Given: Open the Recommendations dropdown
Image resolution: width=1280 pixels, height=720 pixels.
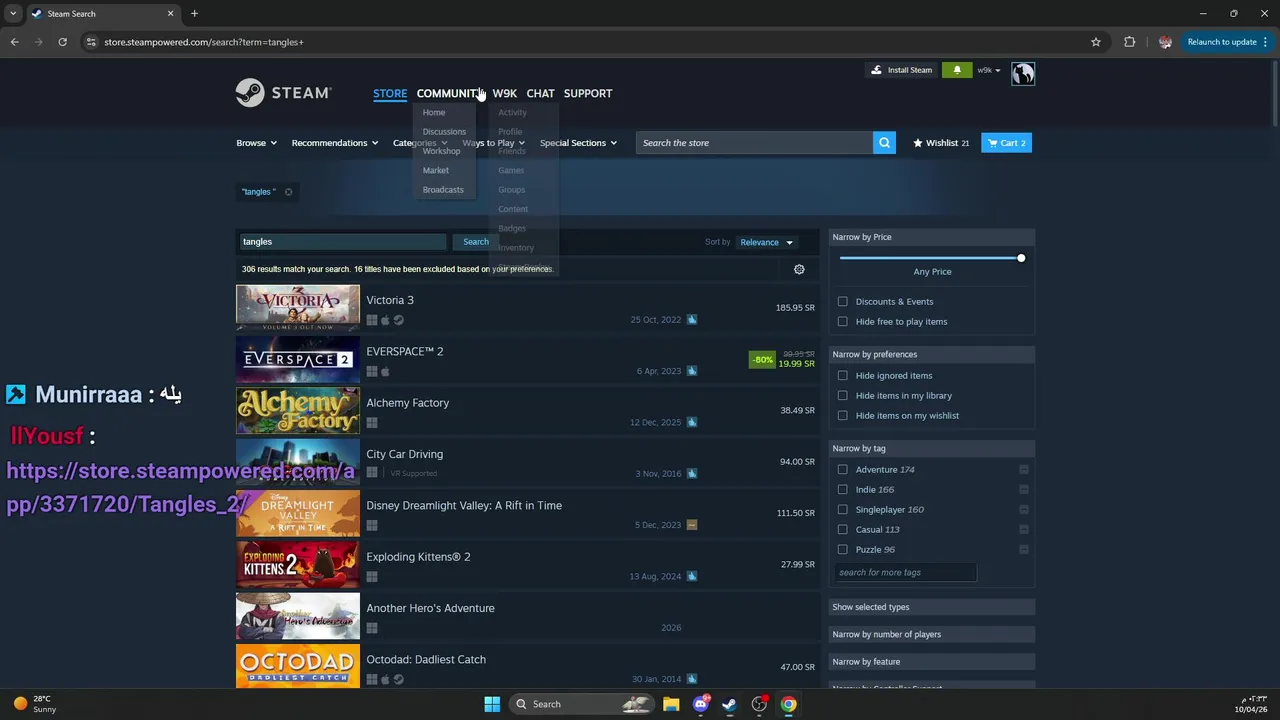Looking at the screenshot, I should pyautogui.click(x=335, y=143).
